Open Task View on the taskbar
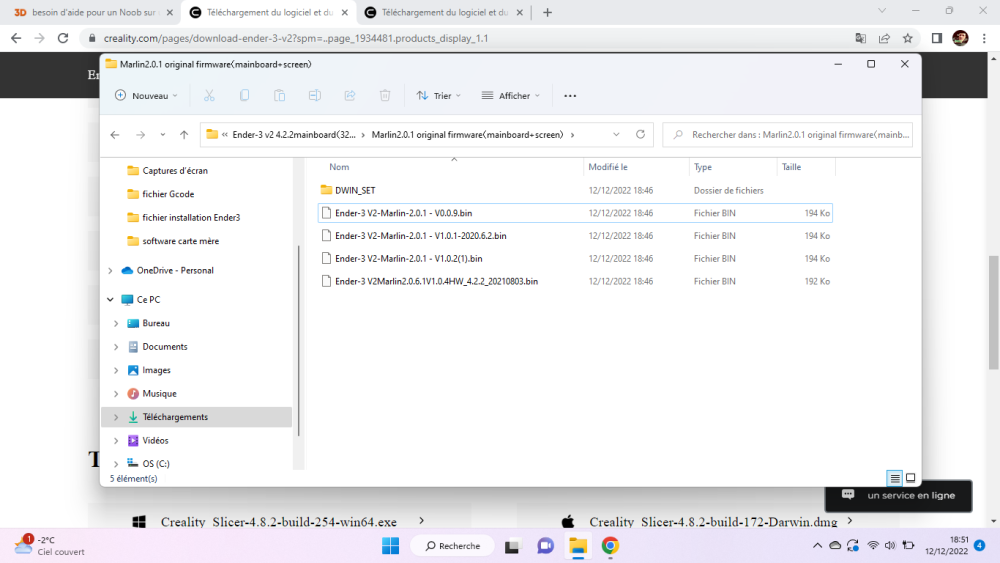Image resolution: width=1000 pixels, height=563 pixels. click(x=511, y=546)
